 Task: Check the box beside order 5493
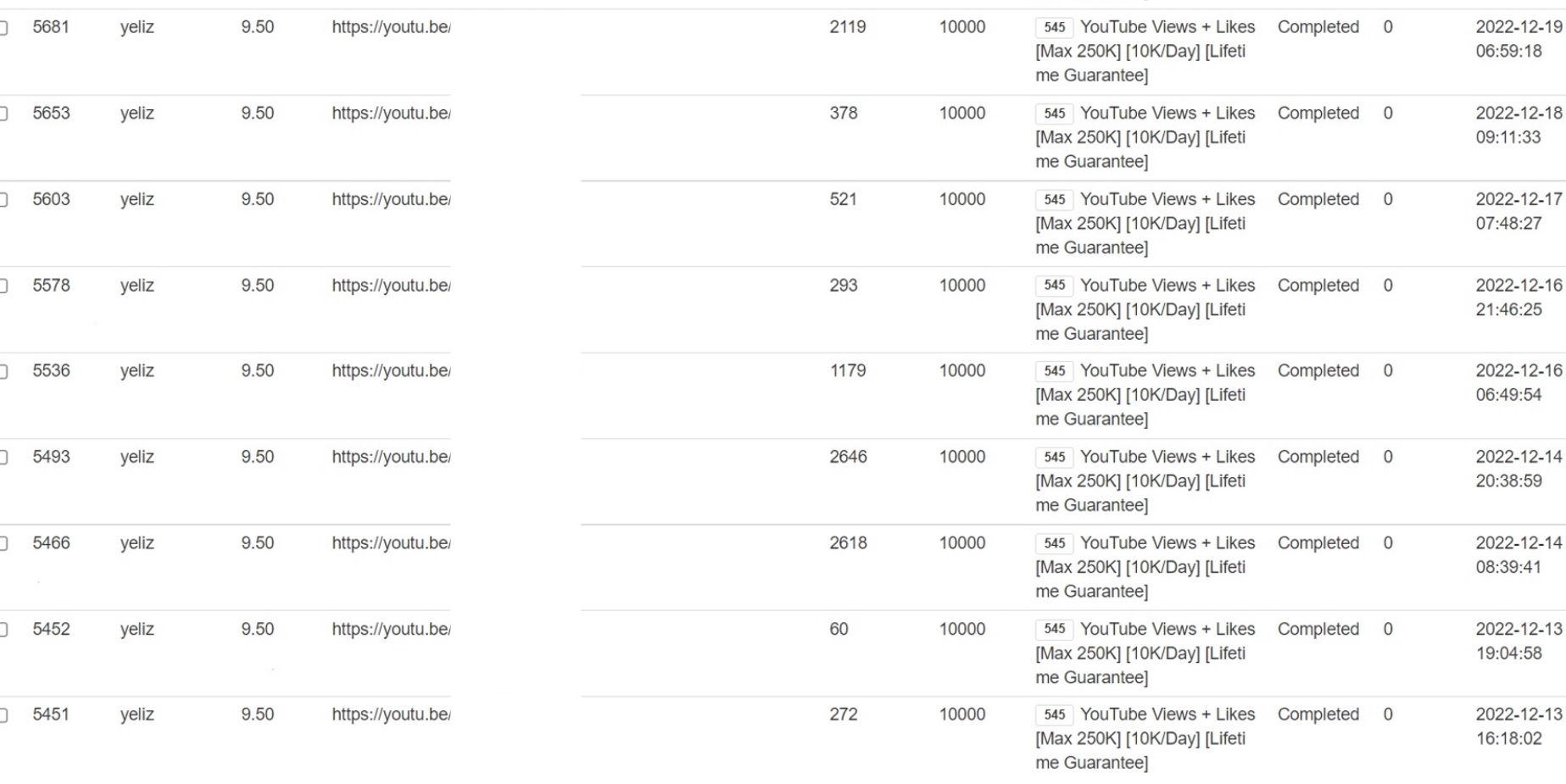point(3,458)
